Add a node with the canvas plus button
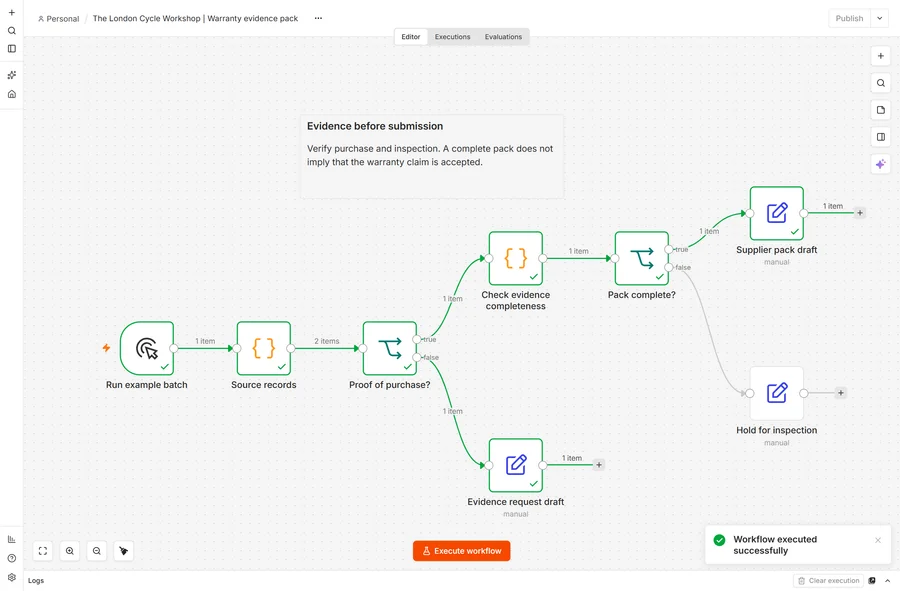 [x=880, y=56]
